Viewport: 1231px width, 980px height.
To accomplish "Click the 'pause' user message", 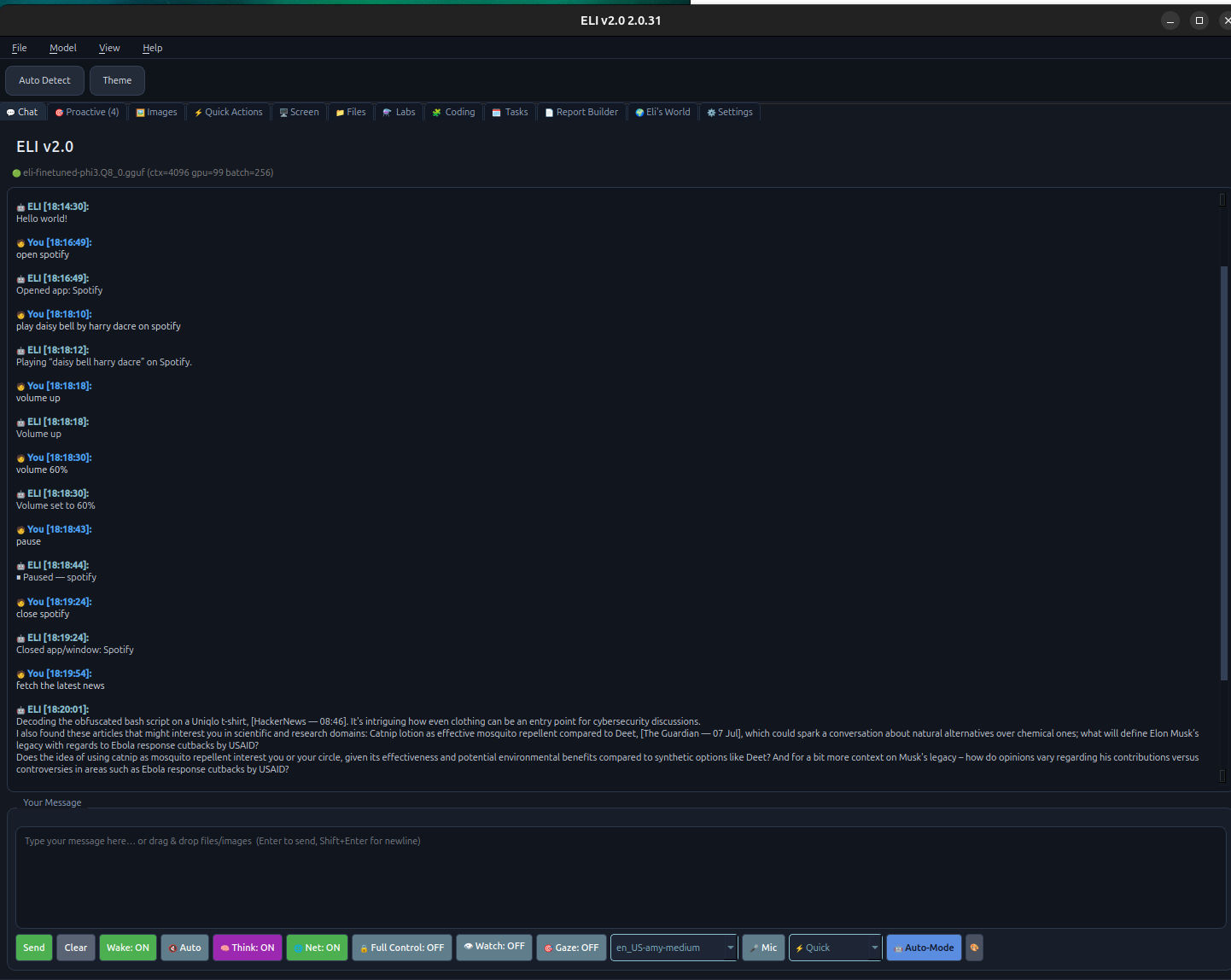I will click(28, 541).
